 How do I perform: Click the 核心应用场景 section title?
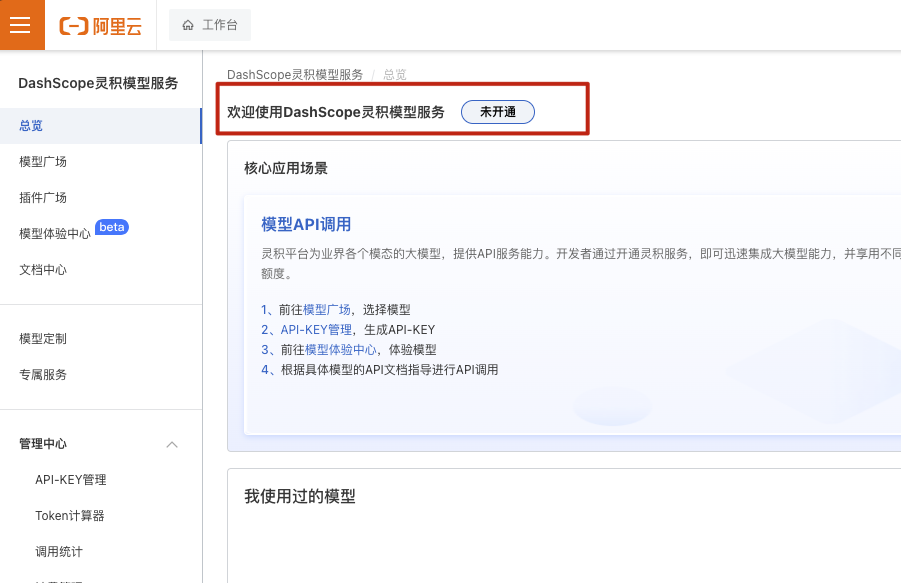pyautogui.click(x=286, y=168)
